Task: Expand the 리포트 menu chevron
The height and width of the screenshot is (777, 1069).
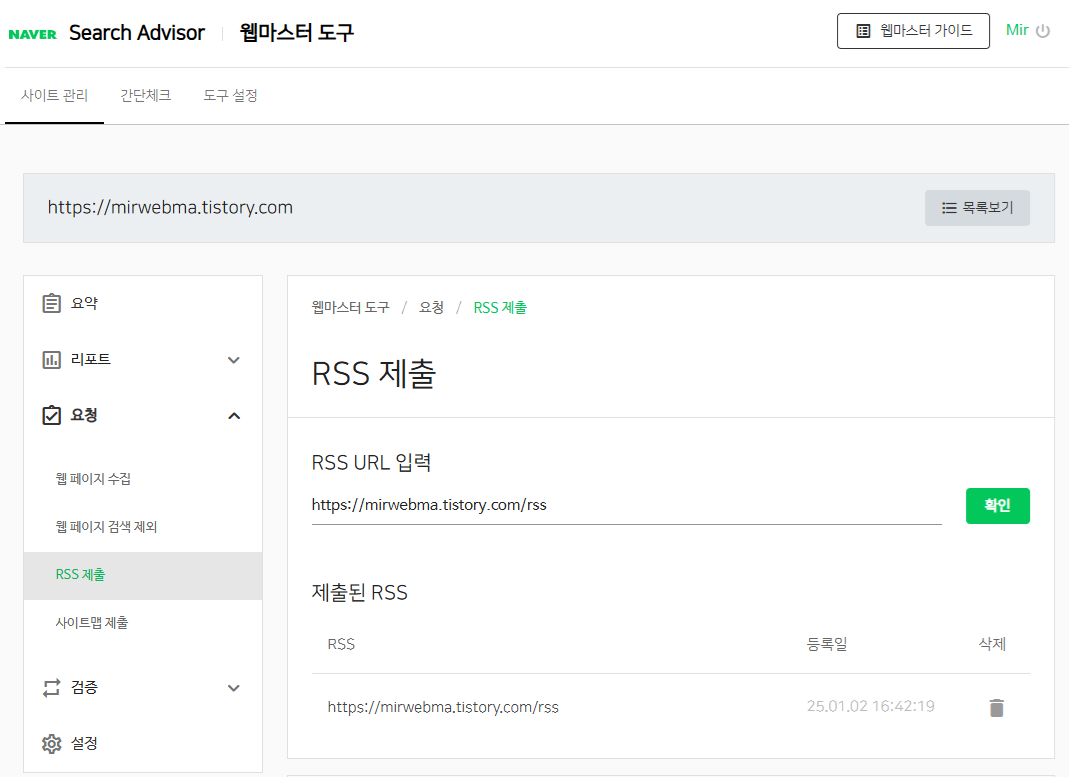Action: pos(234,360)
